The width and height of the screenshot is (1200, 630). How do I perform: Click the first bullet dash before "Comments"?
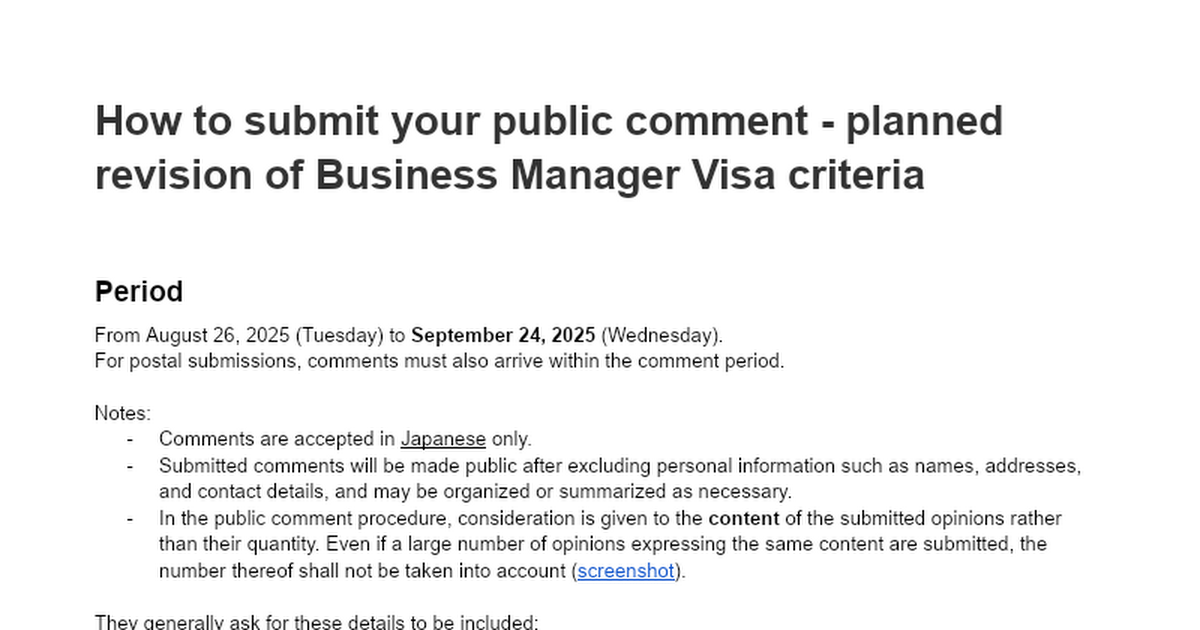[130, 439]
